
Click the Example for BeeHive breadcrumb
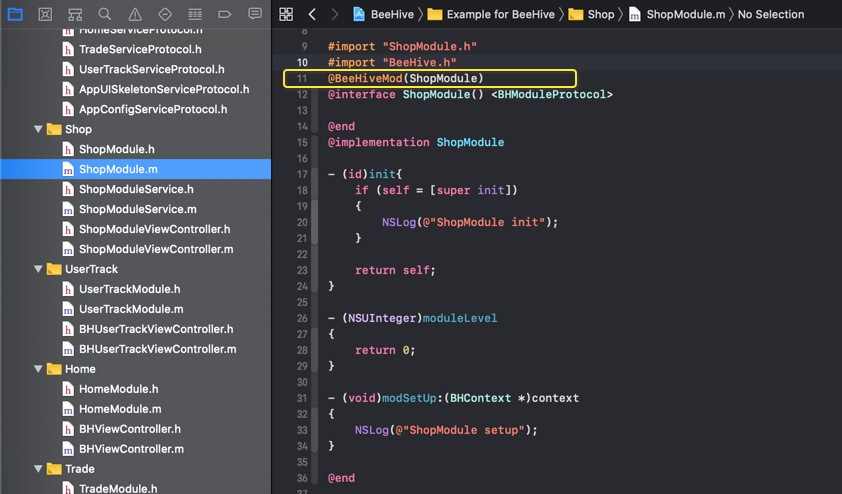(x=491, y=14)
